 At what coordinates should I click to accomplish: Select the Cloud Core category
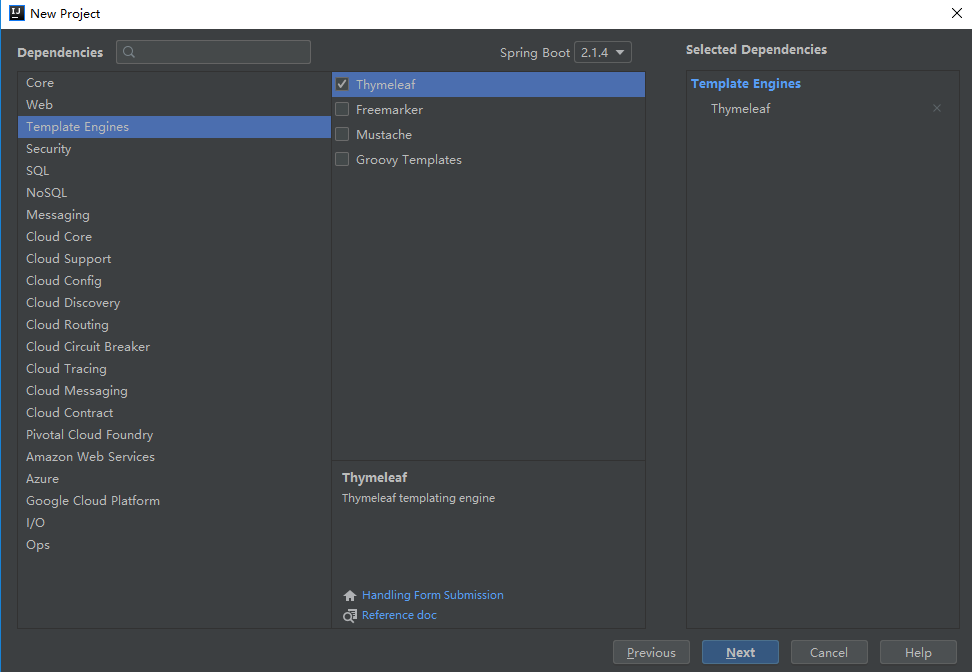point(174,237)
